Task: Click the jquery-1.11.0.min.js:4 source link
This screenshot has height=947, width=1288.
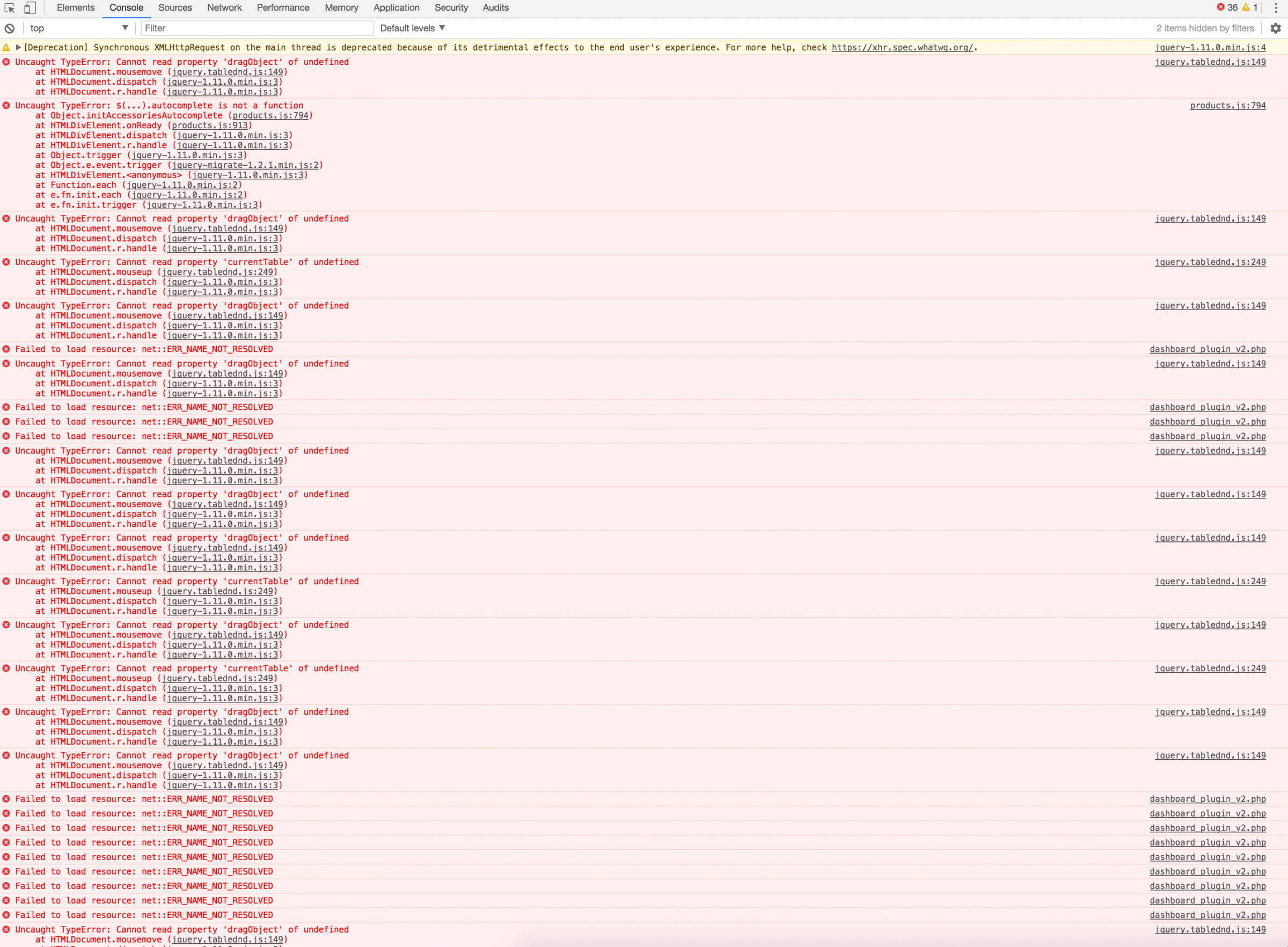Action: pyautogui.click(x=1210, y=48)
